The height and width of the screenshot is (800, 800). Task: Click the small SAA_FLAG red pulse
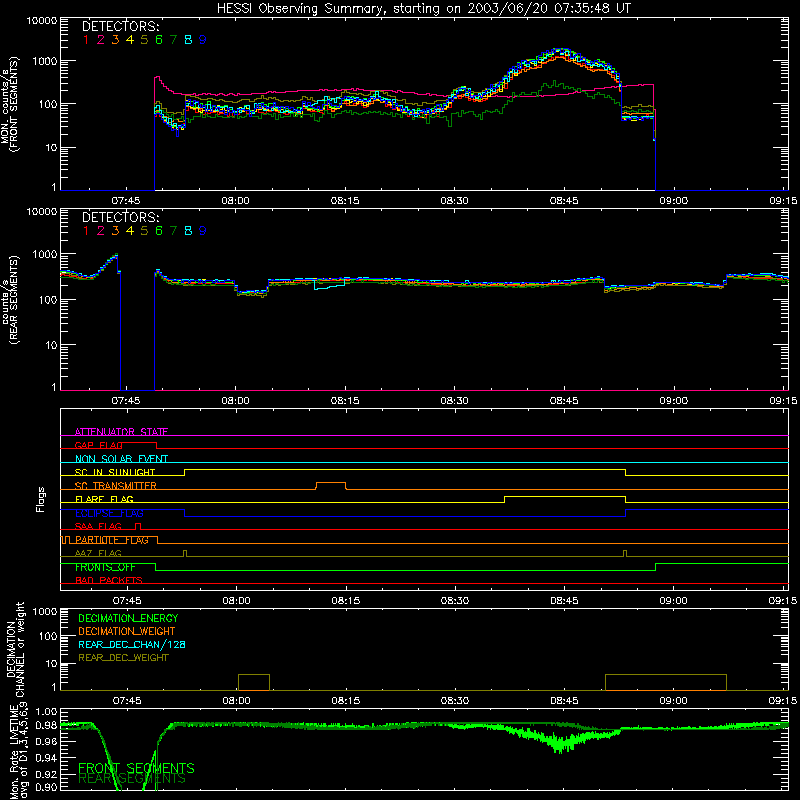138,526
